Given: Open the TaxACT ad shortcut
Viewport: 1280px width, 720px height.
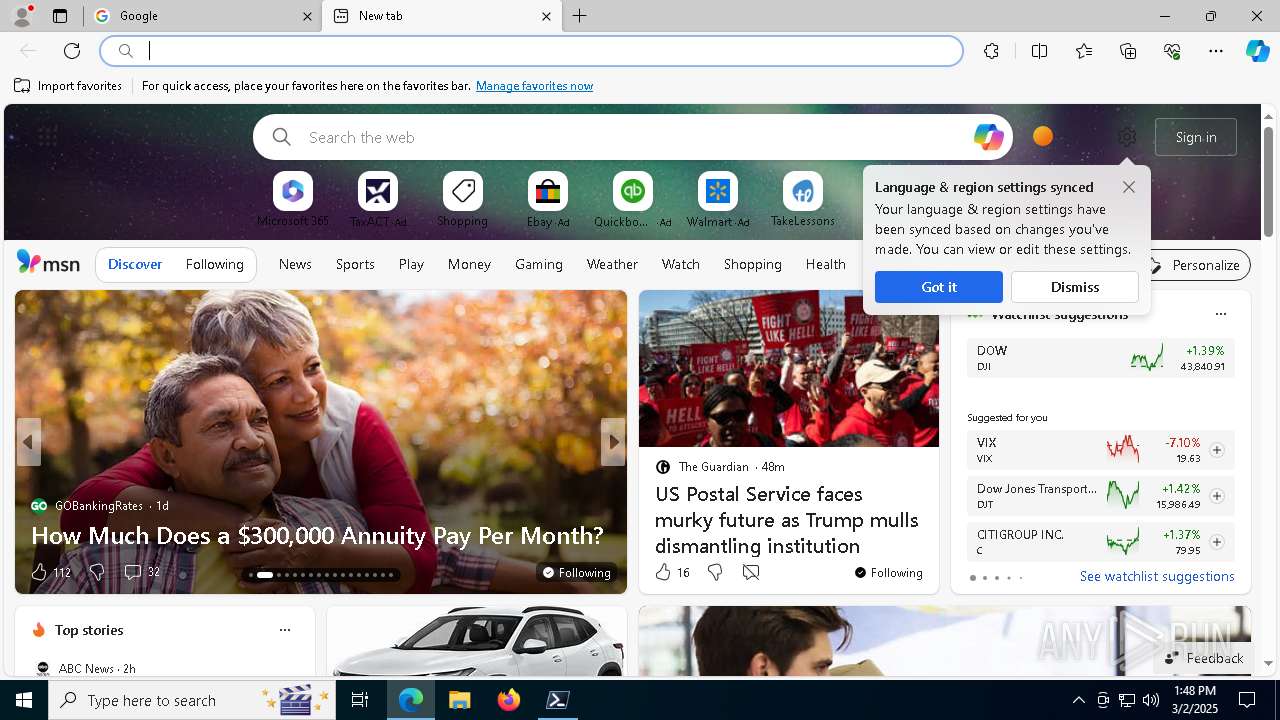Looking at the screenshot, I should click(378, 199).
